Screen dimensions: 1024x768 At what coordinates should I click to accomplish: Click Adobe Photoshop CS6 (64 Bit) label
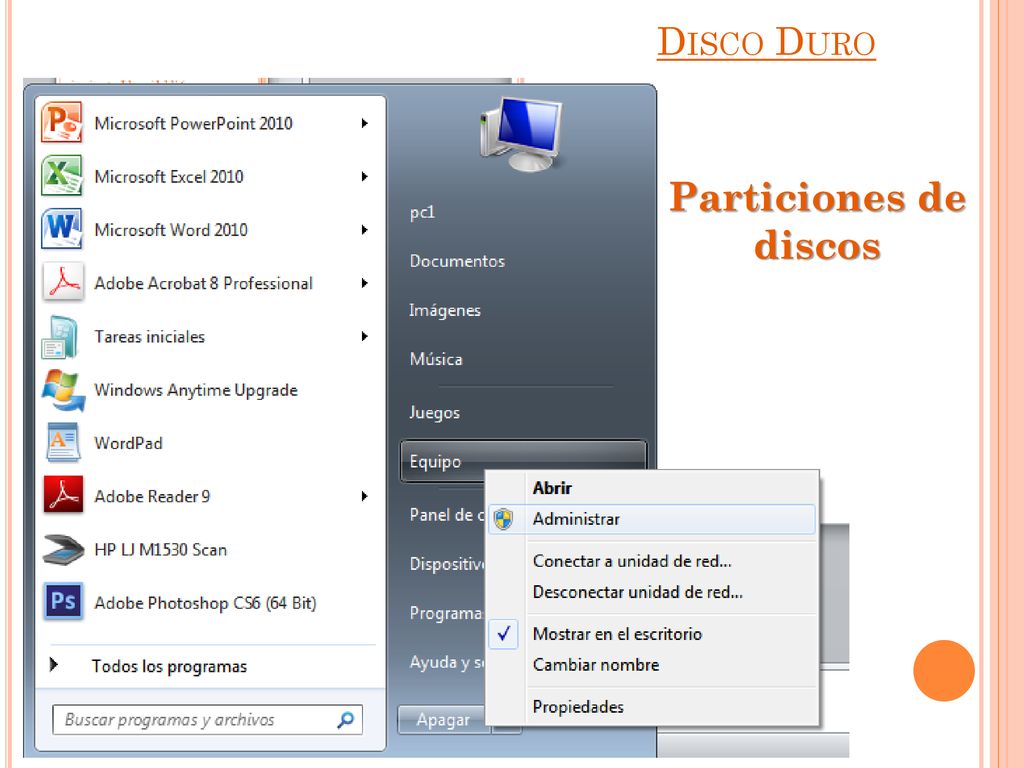tap(205, 603)
